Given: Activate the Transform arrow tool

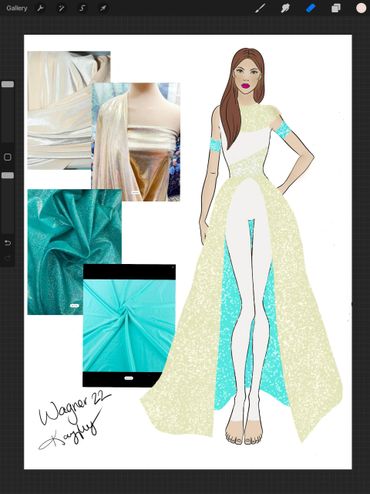Looking at the screenshot, I should coord(103,8).
